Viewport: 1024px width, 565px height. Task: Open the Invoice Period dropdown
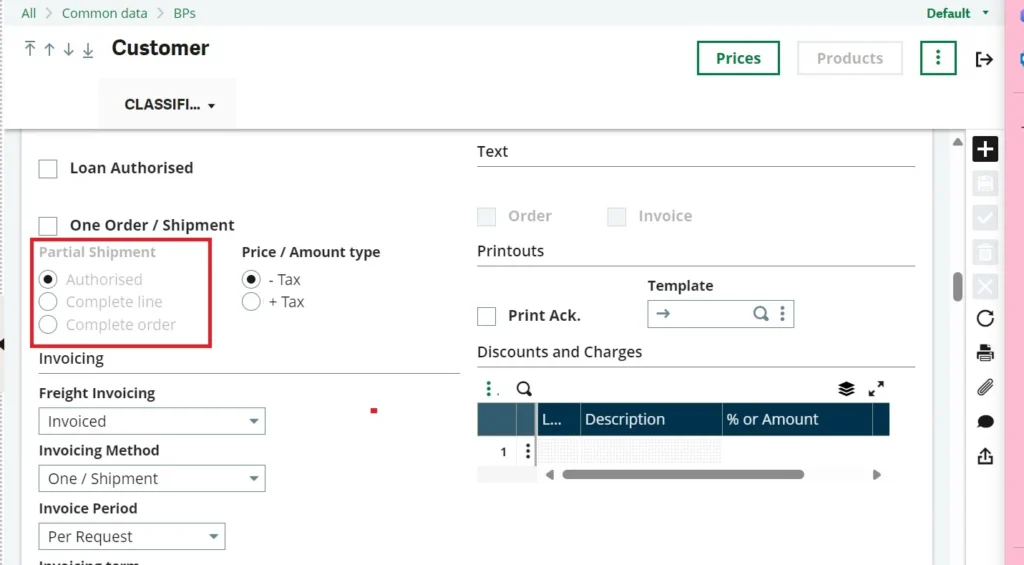coord(132,536)
